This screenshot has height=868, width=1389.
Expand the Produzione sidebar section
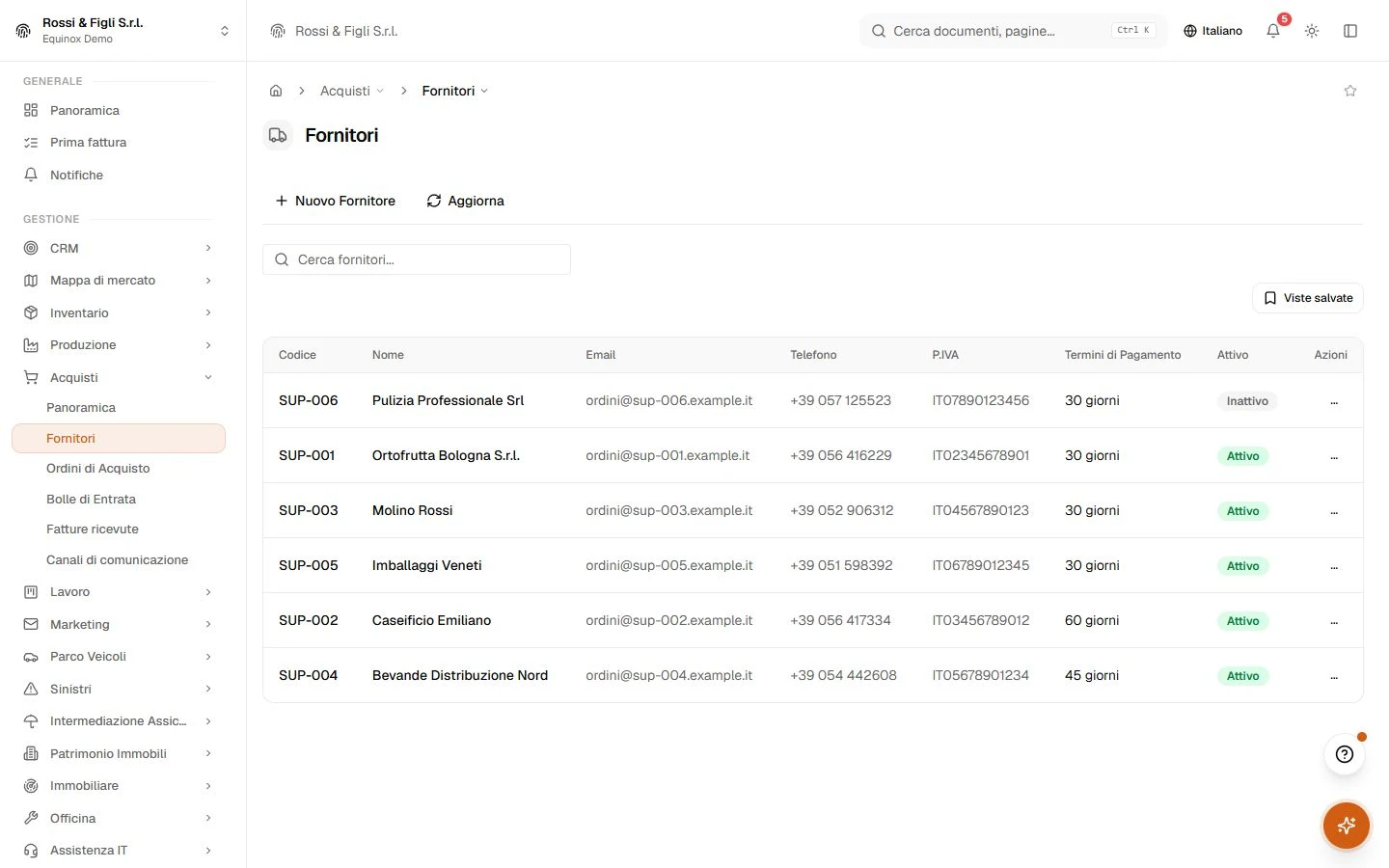coord(118,345)
